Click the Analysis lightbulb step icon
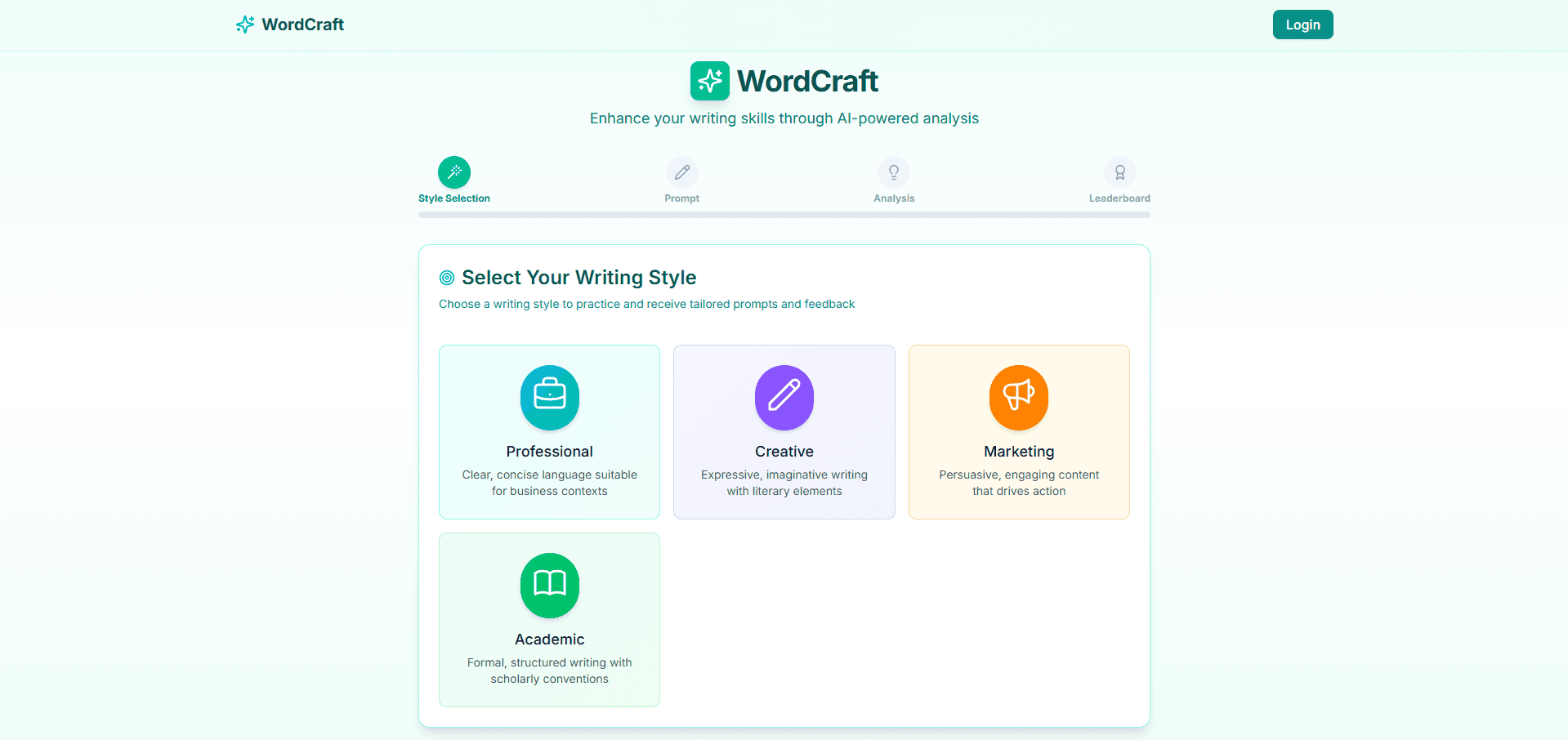This screenshot has height=740, width=1568. coord(894,172)
